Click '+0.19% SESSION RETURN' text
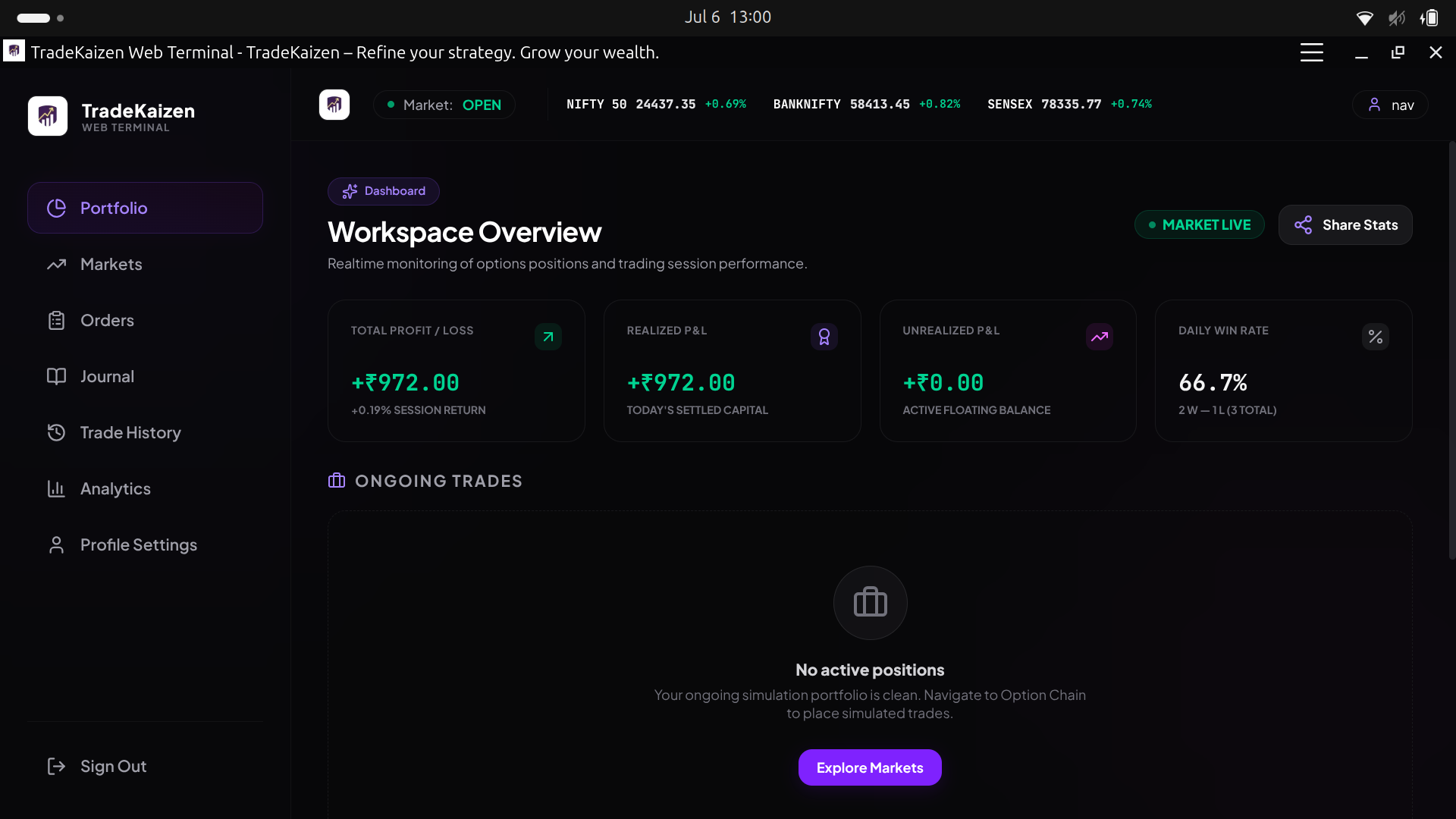The image size is (1456, 819). 419,410
